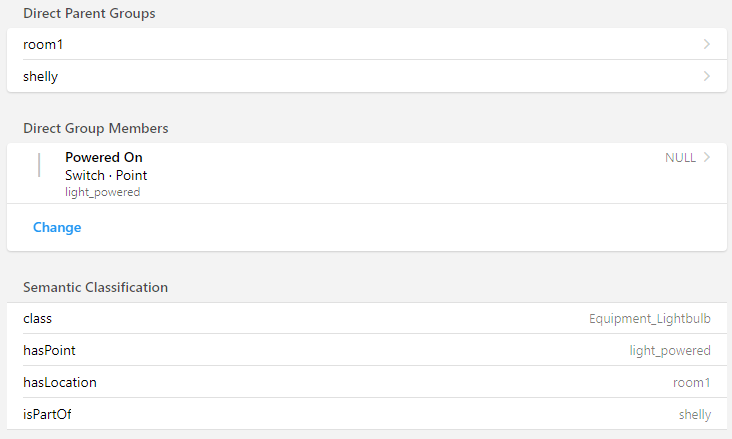
Task: Click the room1 hasLocation value
Action: (691, 382)
